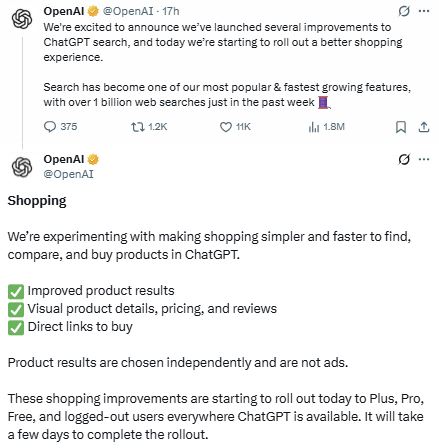This screenshot has width=439, height=448.
Task: Click the green check beside Direct links to buy
Action: coord(16,327)
